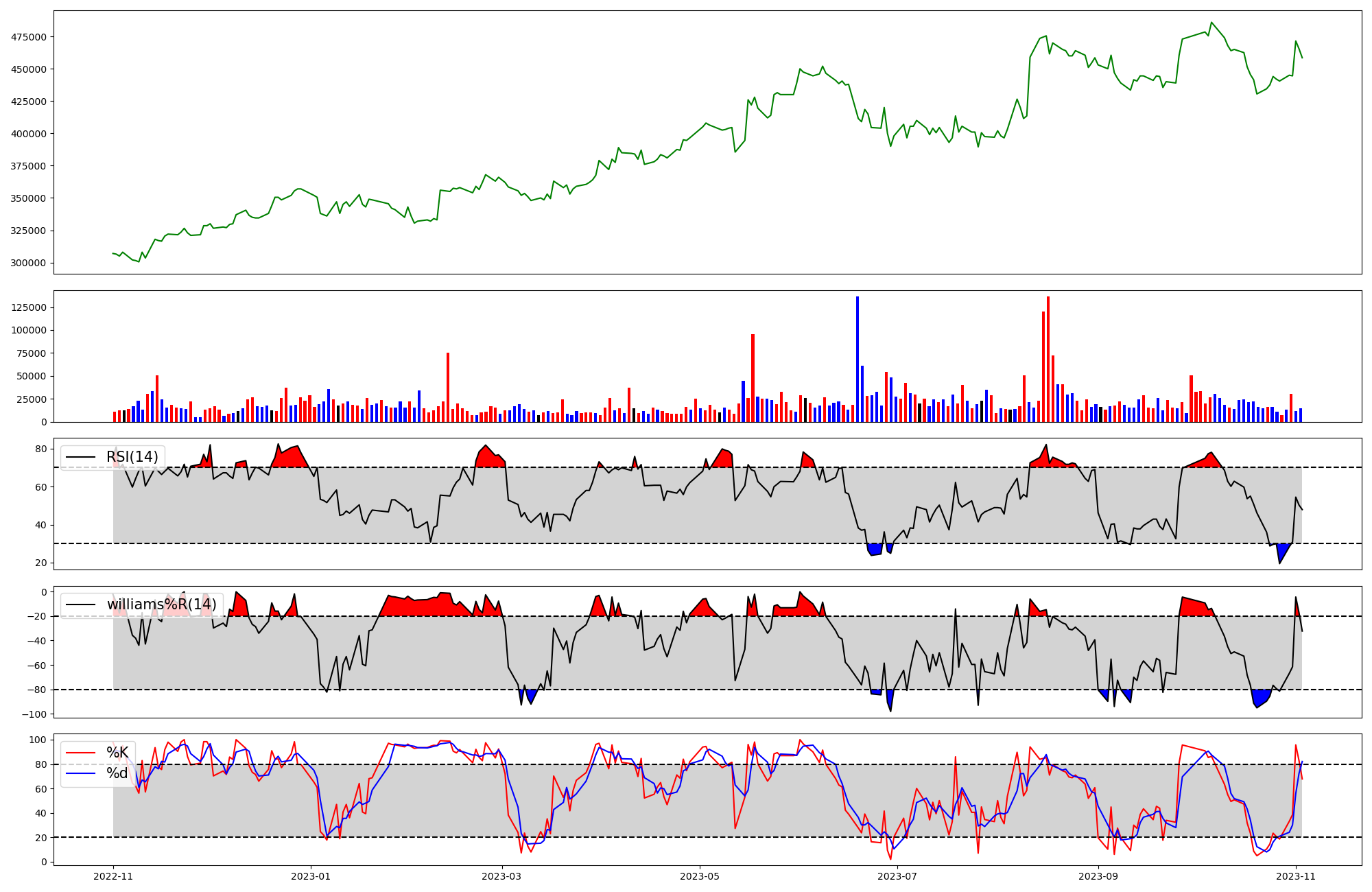Click the RSI(14) legend label
This screenshot has width=1372, height=892.
132,457
